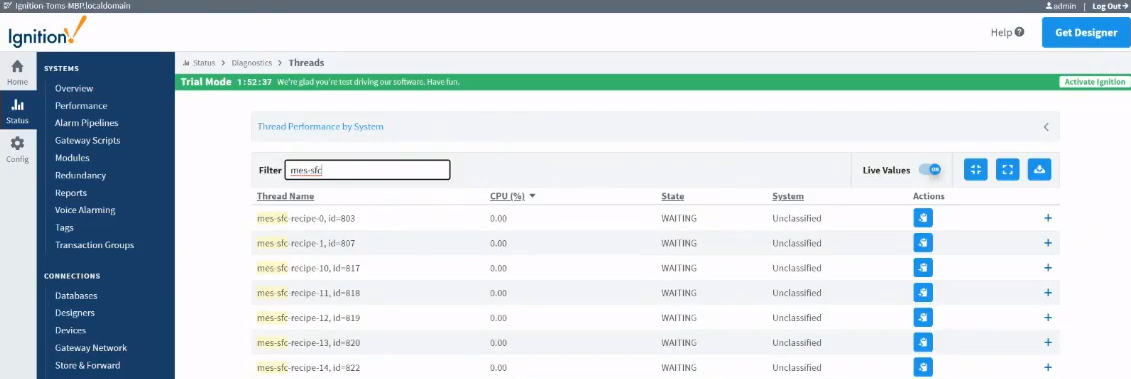
Task: Open Gateway Network under Connections
Action: click(x=91, y=347)
